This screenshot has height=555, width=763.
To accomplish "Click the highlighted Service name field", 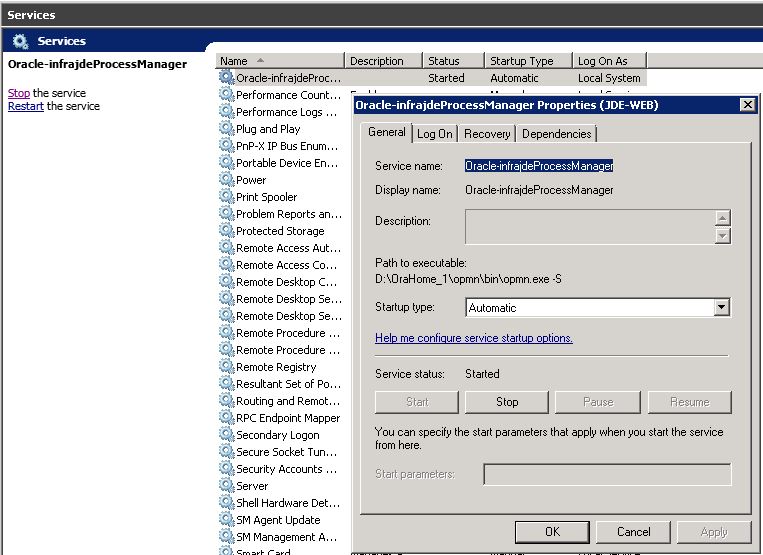I will pyautogui.click(x=539, y=166).
